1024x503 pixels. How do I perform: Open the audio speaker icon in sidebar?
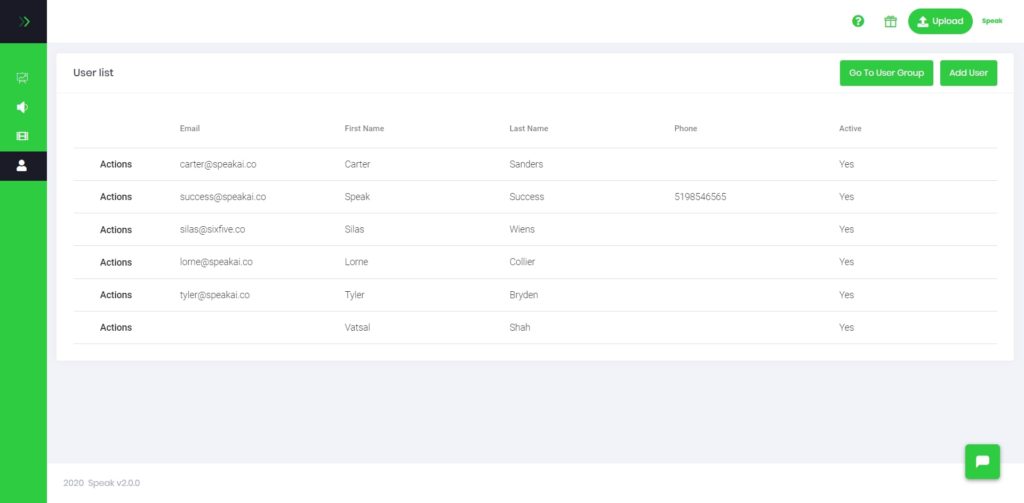(22, 107)
